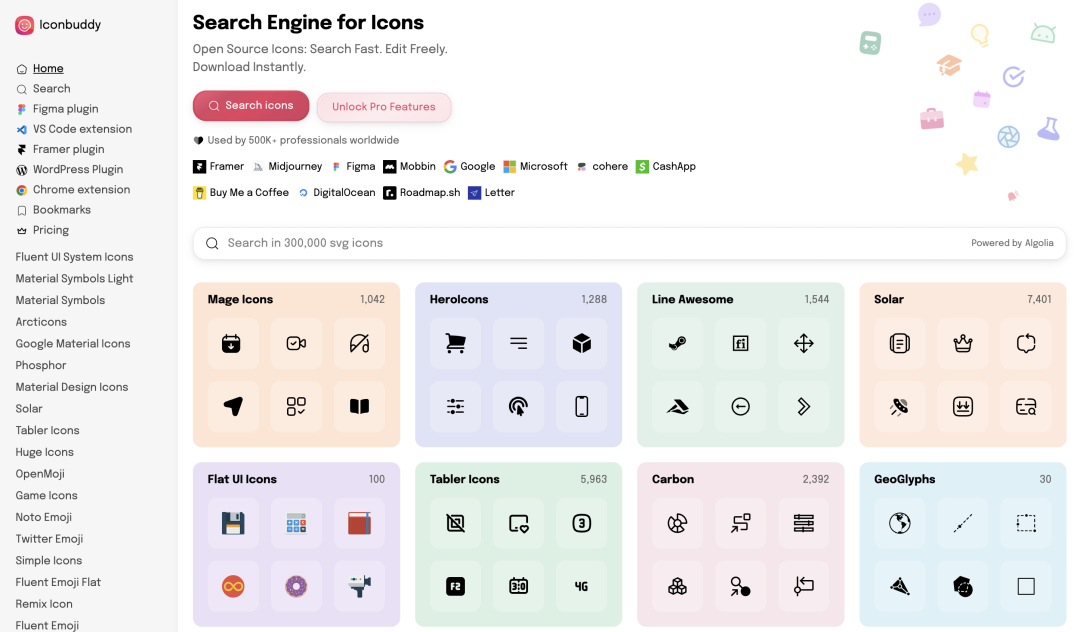Click the Steam icon in Line Awesome
The height and width of the screenshot is (632, 1080).
click(678, 343)
